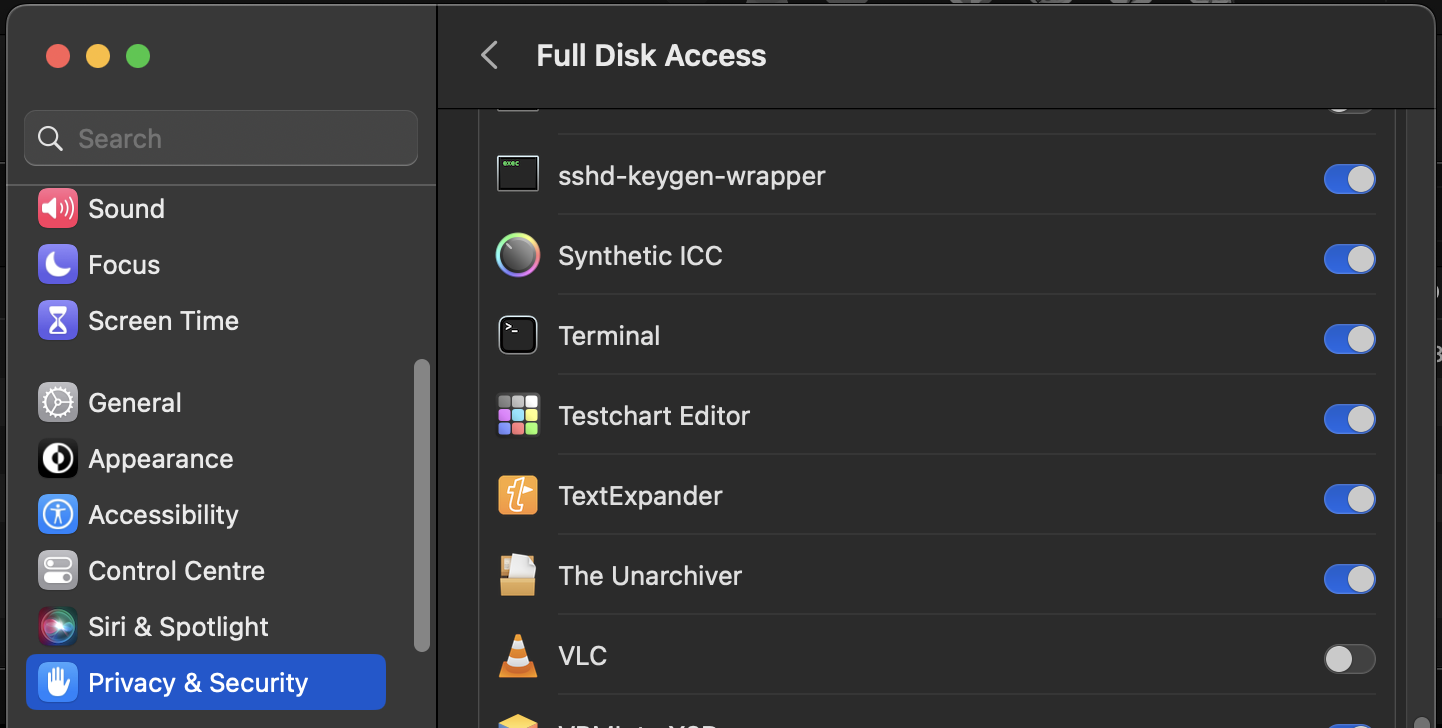Click The Unarchiver box icon
Image resolution: width=1442 pixels, height=728 pixels.
pyautogui.click(x=518, y=575)
